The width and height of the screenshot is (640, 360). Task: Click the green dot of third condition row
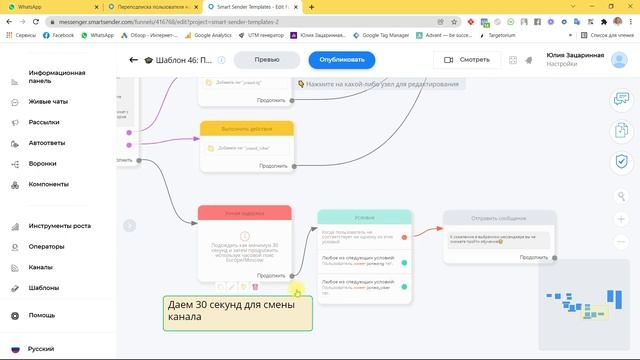tap(404, 287)
